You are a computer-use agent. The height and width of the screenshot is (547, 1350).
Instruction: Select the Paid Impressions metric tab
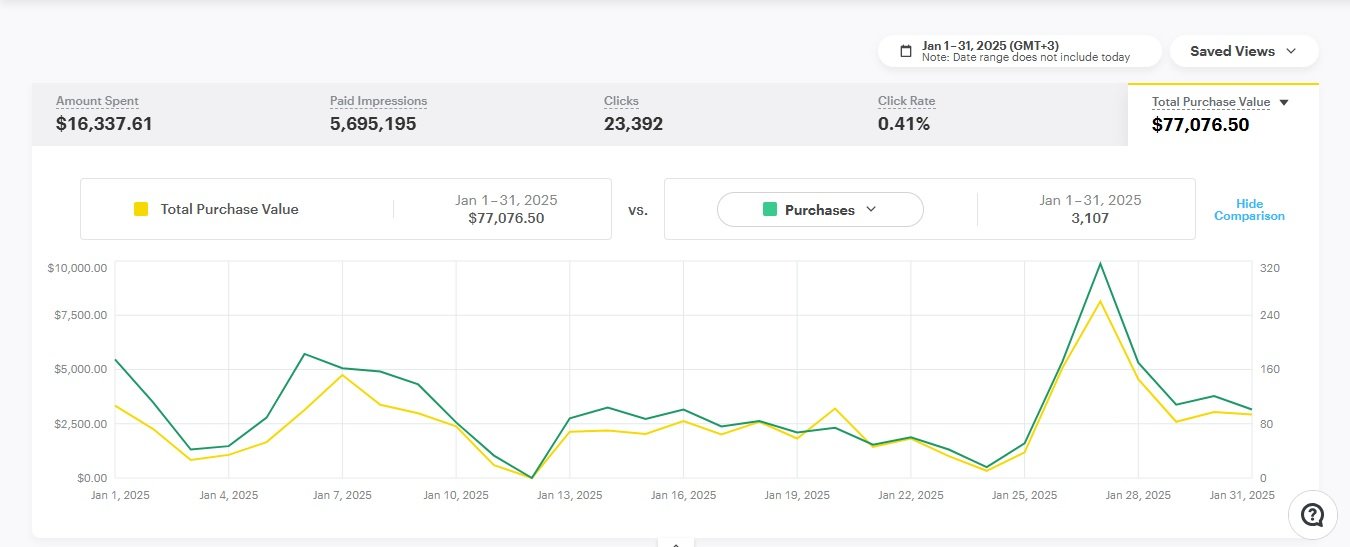[442, 114]
